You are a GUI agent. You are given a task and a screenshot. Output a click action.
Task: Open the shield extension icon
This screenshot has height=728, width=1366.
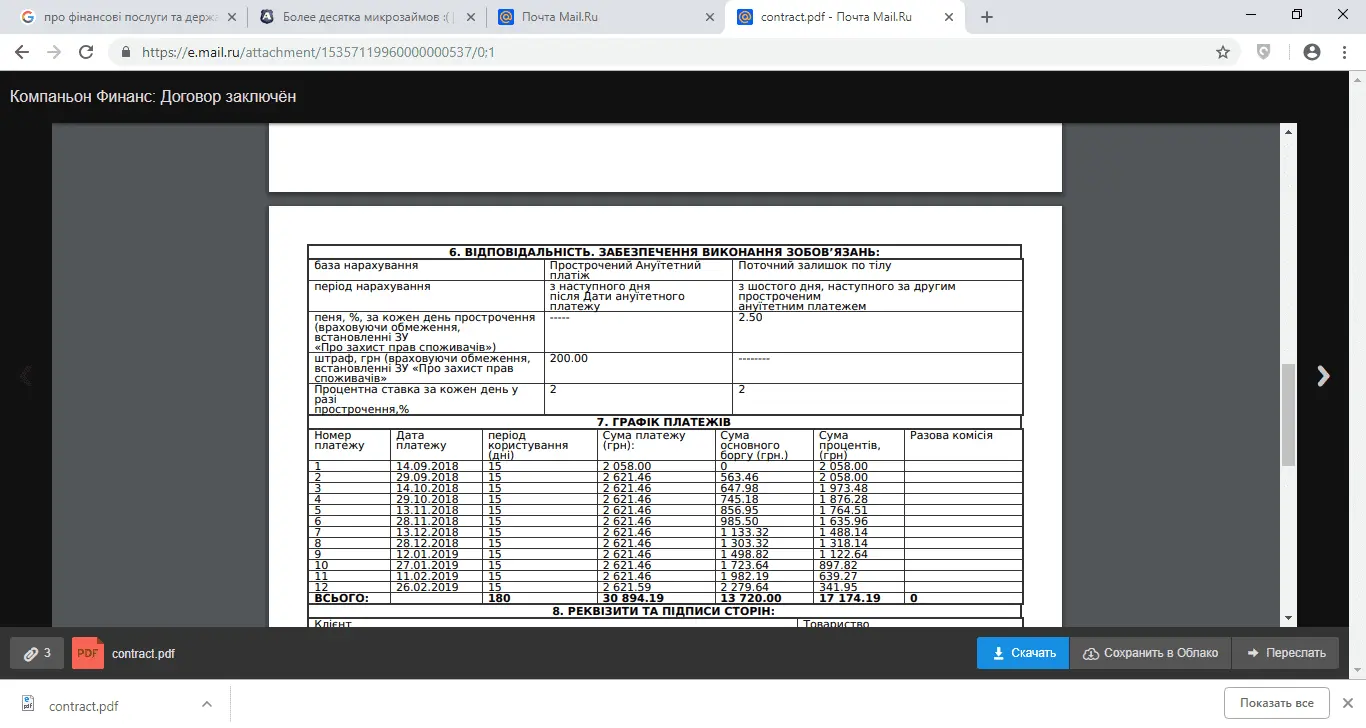point(1264,52)
